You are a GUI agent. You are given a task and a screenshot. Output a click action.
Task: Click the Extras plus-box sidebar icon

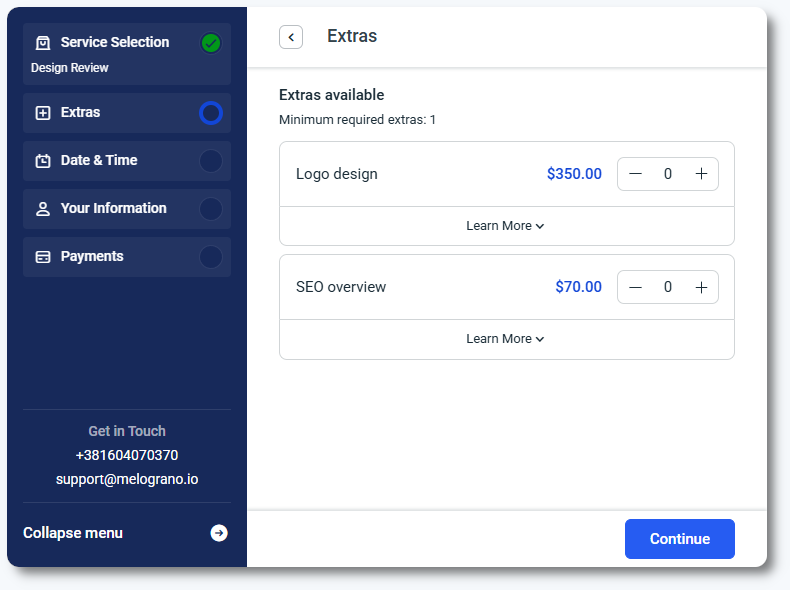43,113
